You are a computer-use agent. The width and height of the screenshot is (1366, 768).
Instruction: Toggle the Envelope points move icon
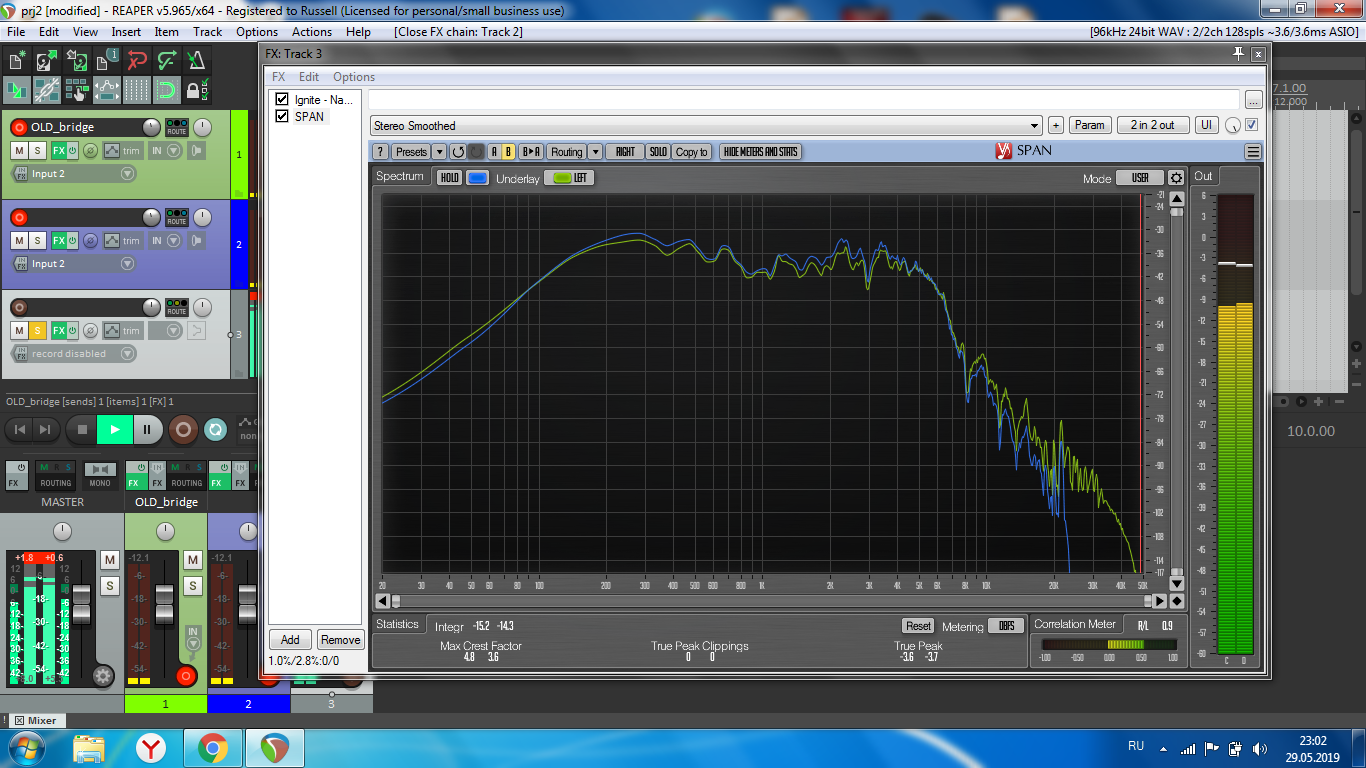click(x=107, y=91)
